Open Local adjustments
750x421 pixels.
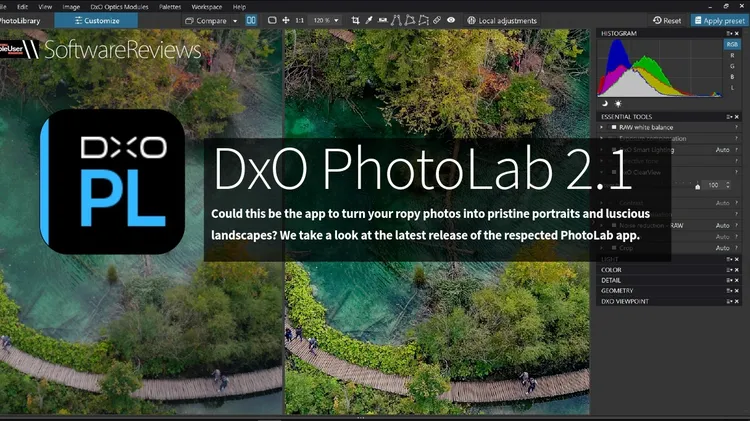502,21
